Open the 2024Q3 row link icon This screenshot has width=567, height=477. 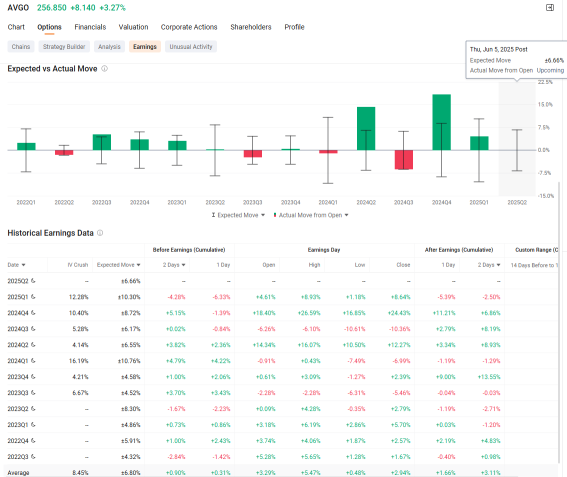pos(33,328)
